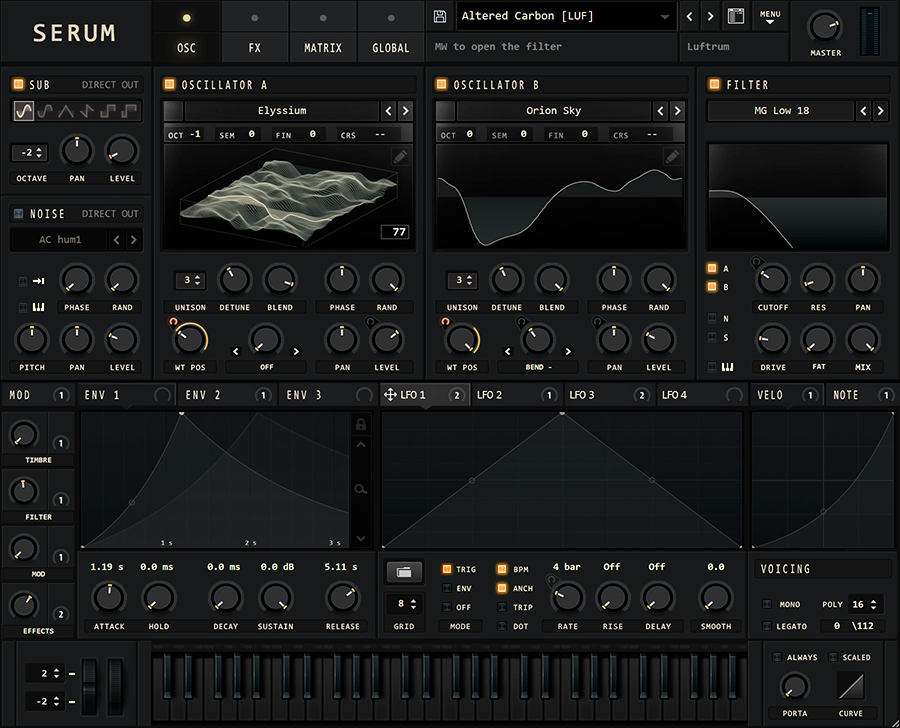This screenshot has height=728, width=900.
Task: Click the pitch bend wheel
Action: tap(89, 686)
